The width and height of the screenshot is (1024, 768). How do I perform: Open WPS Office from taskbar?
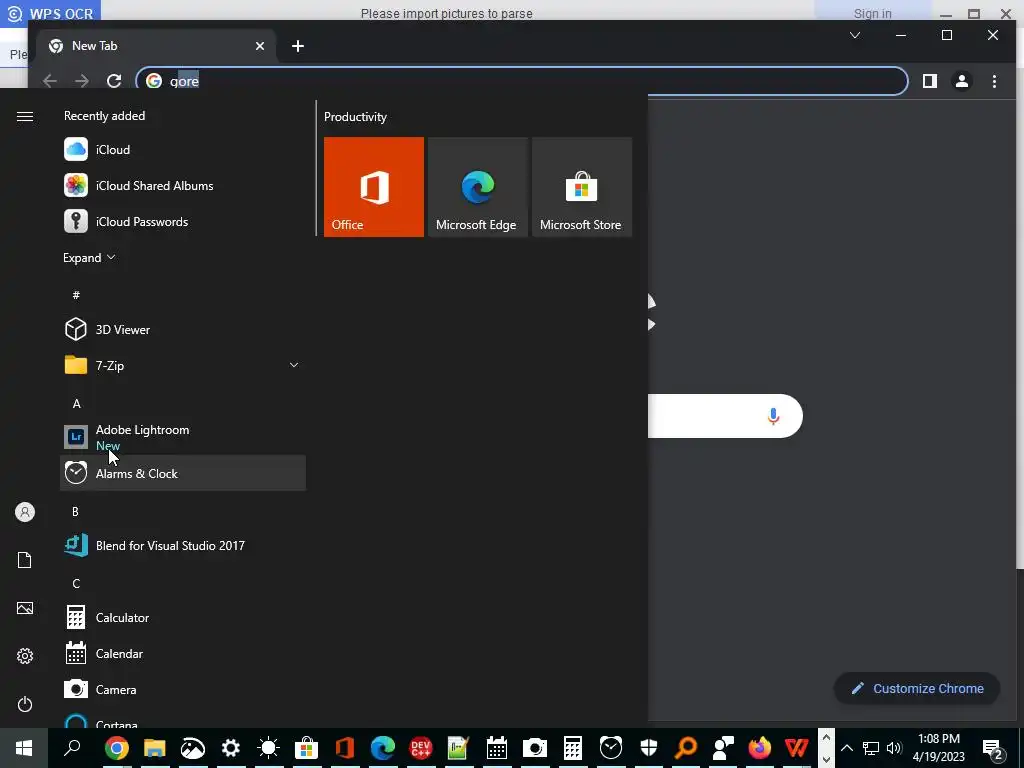point(797,748)
